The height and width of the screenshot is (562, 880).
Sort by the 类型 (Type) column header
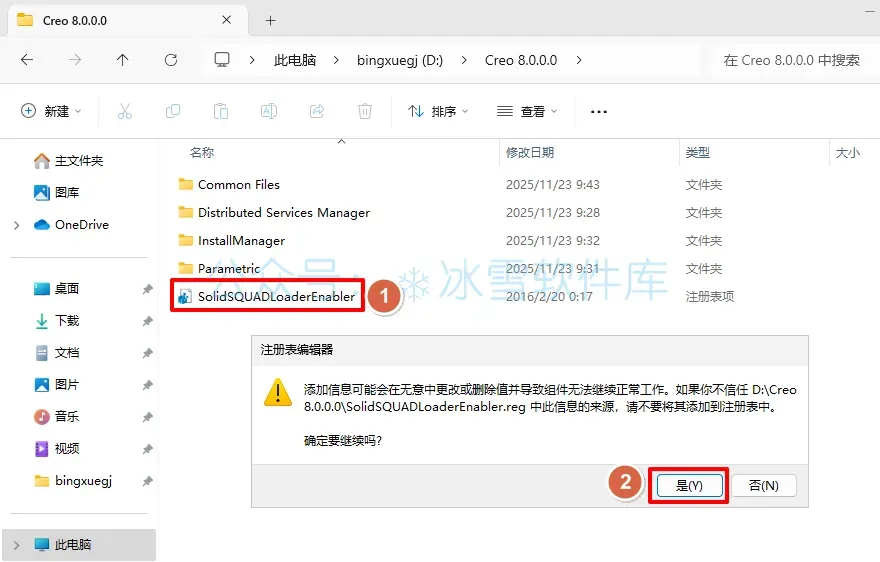click(x=698, y=153)
